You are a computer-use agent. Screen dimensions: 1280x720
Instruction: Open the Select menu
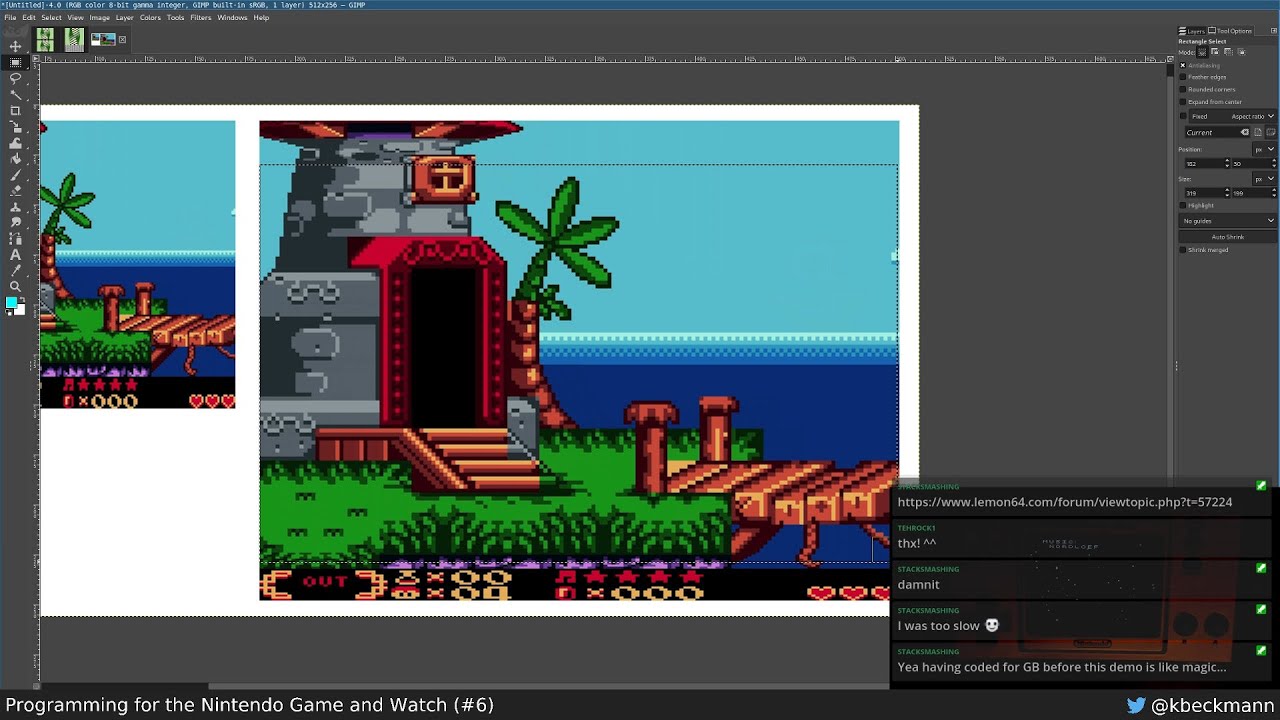pos(51,17)
